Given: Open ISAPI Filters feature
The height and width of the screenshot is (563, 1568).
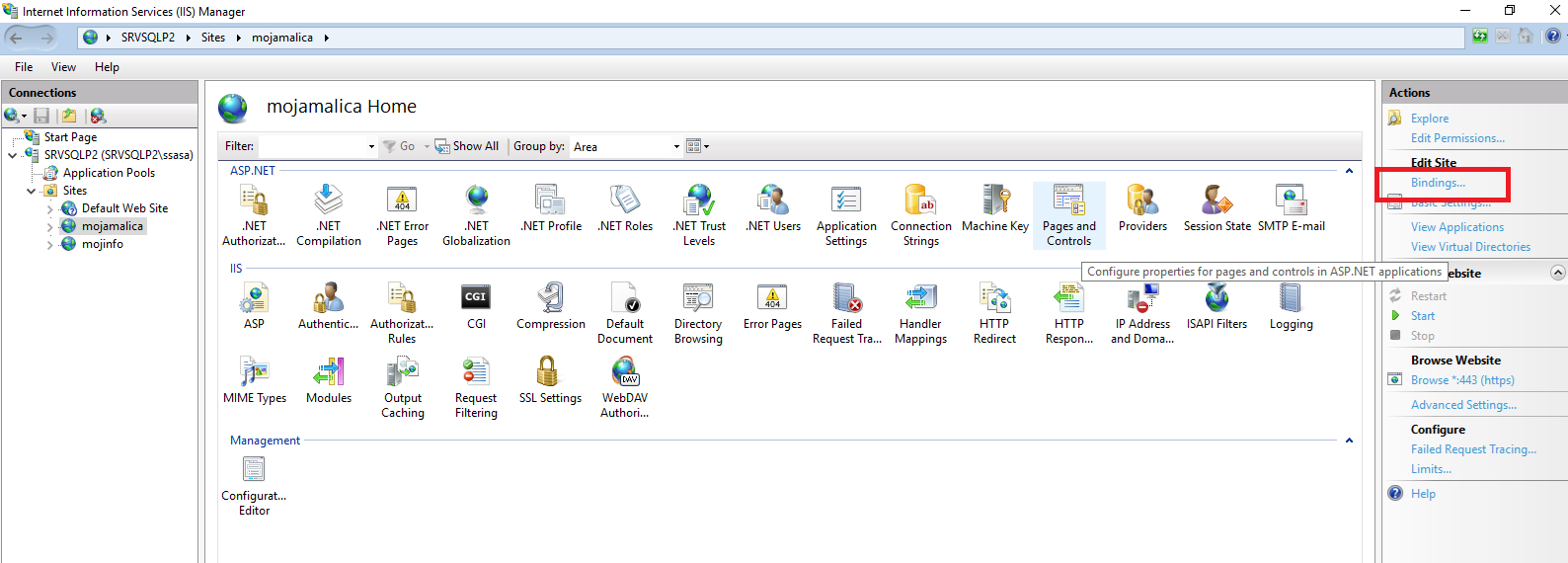Looking at the screenshot, I should pyautogui.click(x=1216, y=305).
